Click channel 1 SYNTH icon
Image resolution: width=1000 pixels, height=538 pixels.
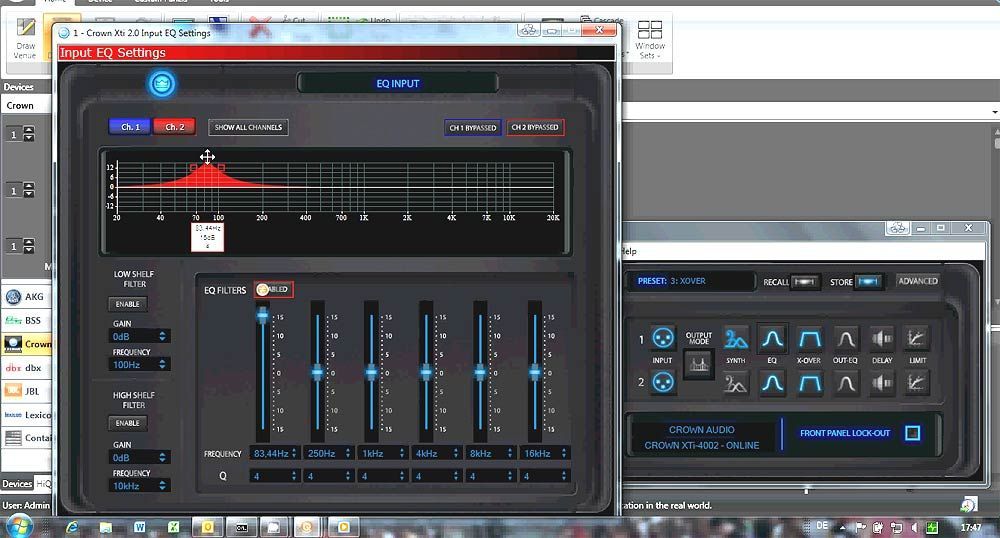pyautogui.click(x=736, y=338)
